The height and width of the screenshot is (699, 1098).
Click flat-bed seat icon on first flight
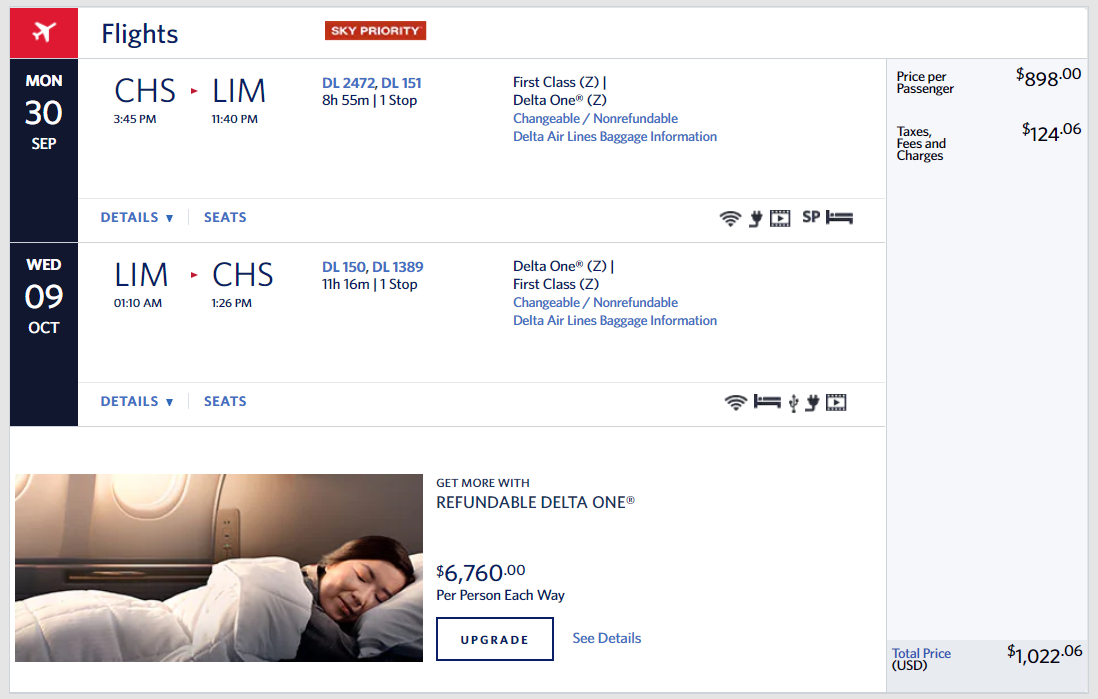(x=839, y=218)
